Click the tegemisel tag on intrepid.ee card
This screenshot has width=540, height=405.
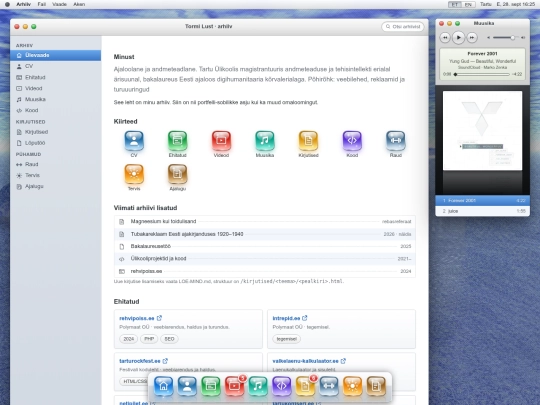[287, 339]
